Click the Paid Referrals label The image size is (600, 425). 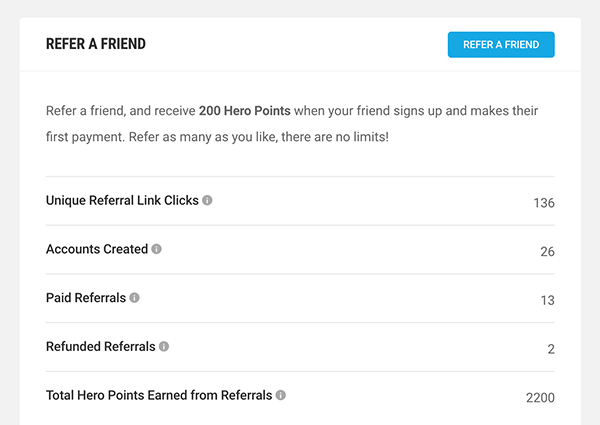click(x=85, y=297)
